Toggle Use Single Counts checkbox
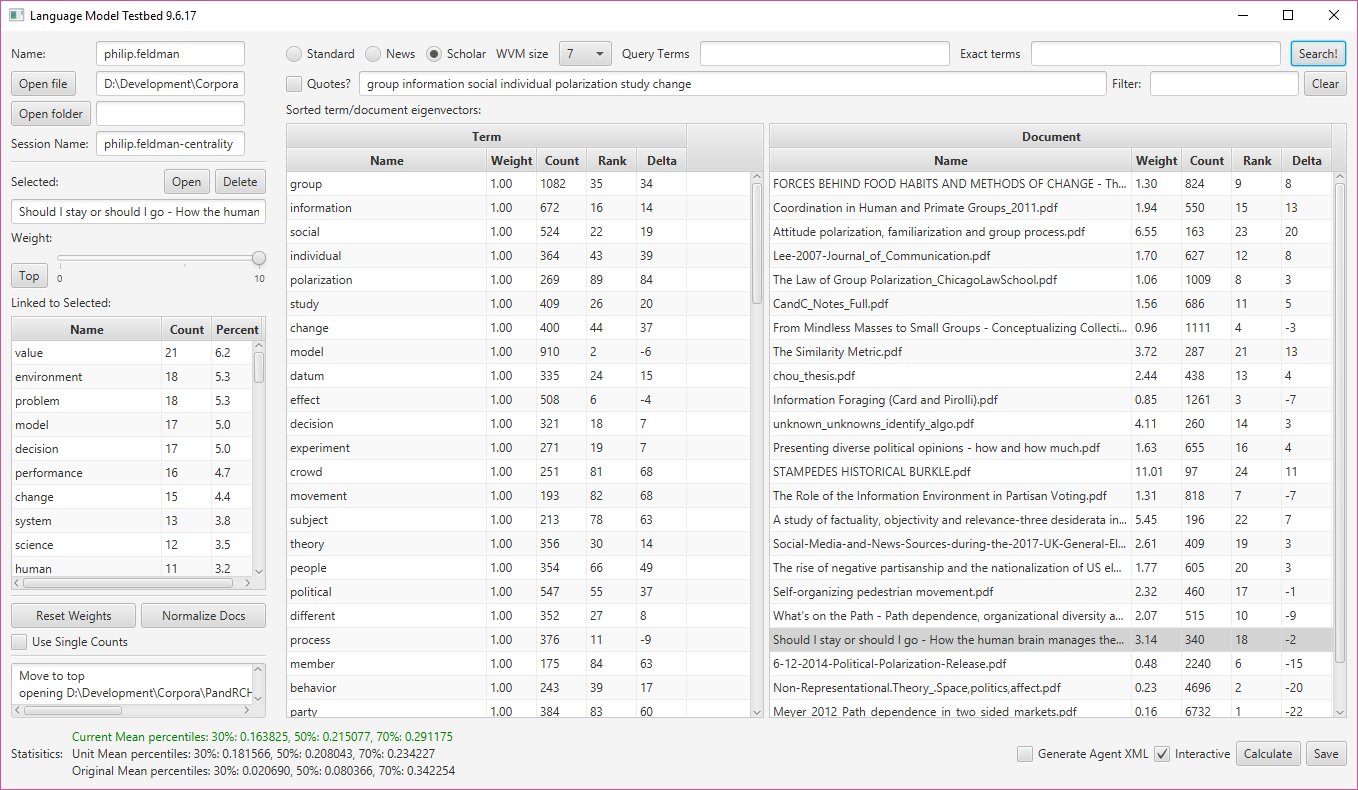The width and height of the screenshot is (1358, 790). [19, 642]
